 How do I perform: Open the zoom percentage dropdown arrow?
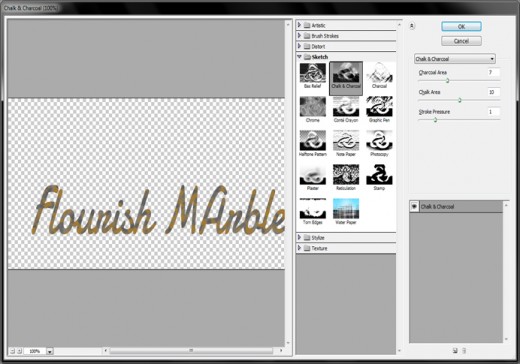point(50,351)
